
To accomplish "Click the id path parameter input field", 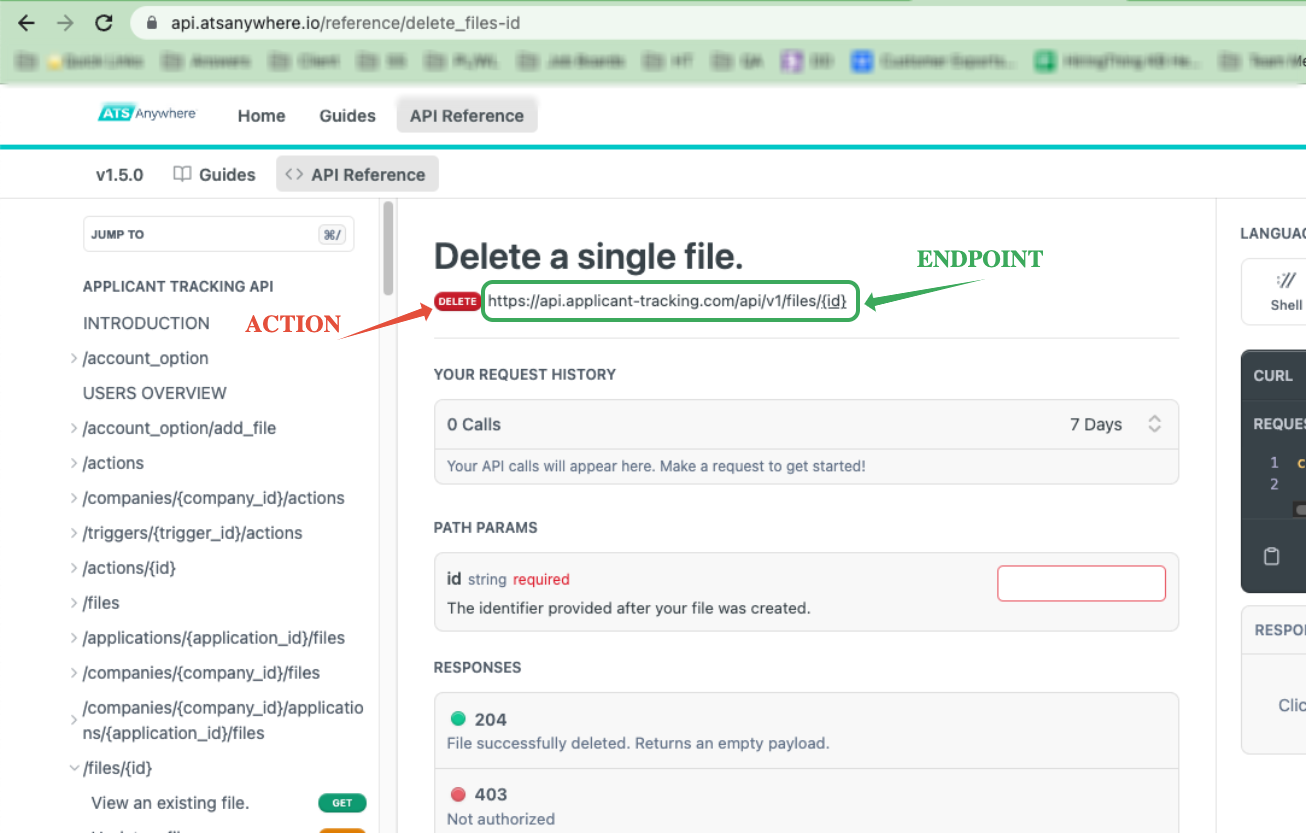I will pos(1081,584).
